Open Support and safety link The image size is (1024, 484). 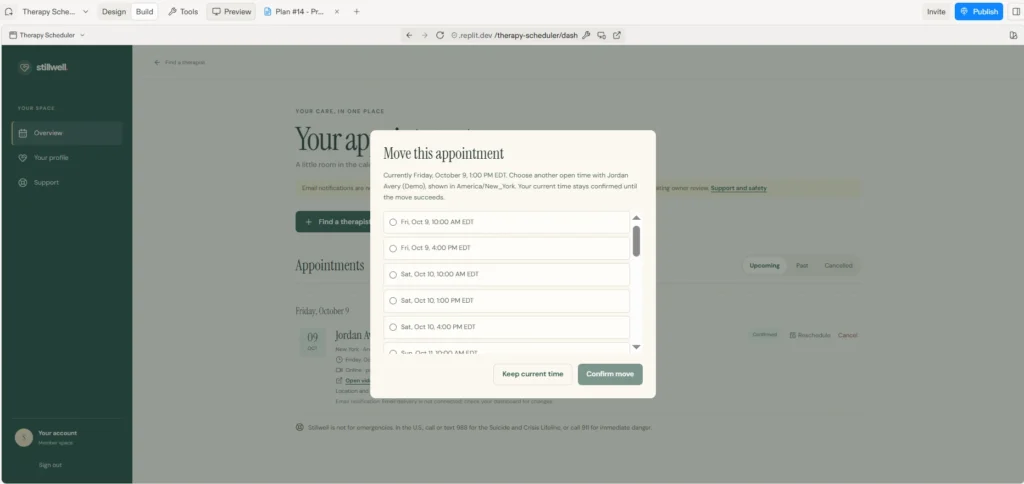(739, 188)
